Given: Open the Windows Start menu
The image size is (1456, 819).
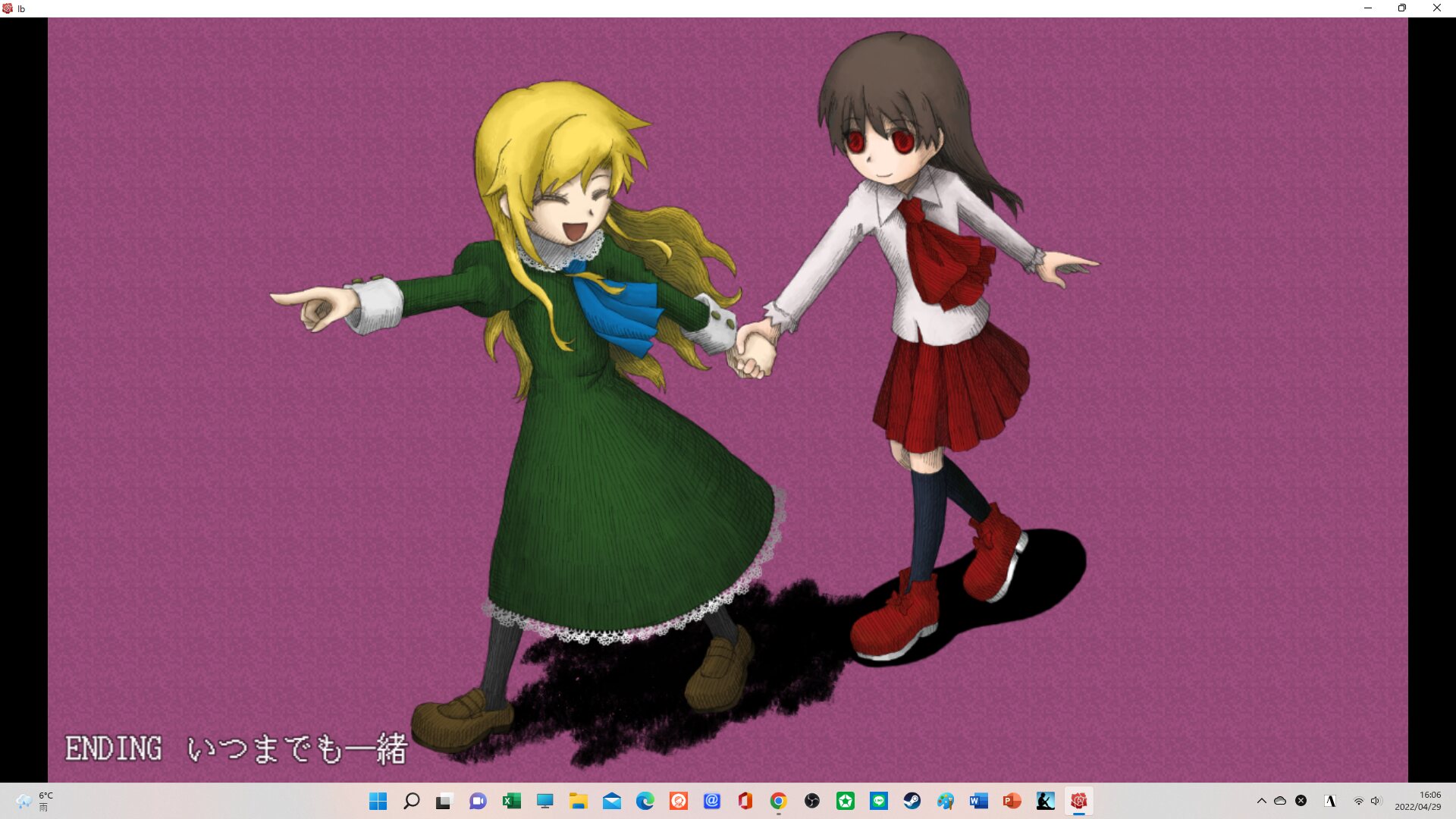Looking at the screenshot, I should click(378, 801).
